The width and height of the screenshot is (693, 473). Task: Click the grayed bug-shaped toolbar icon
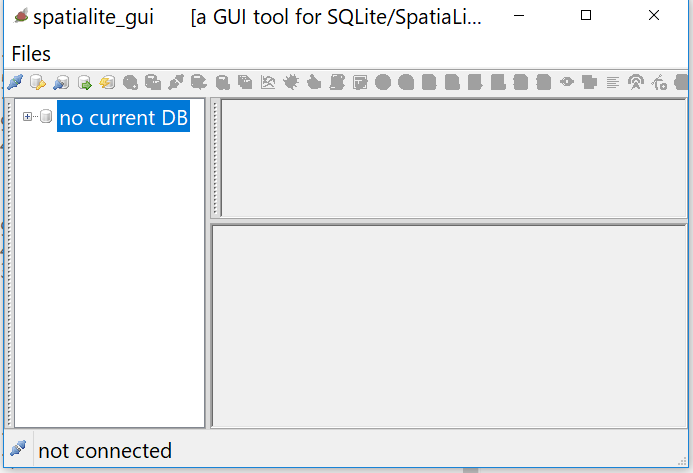(291, 82)
